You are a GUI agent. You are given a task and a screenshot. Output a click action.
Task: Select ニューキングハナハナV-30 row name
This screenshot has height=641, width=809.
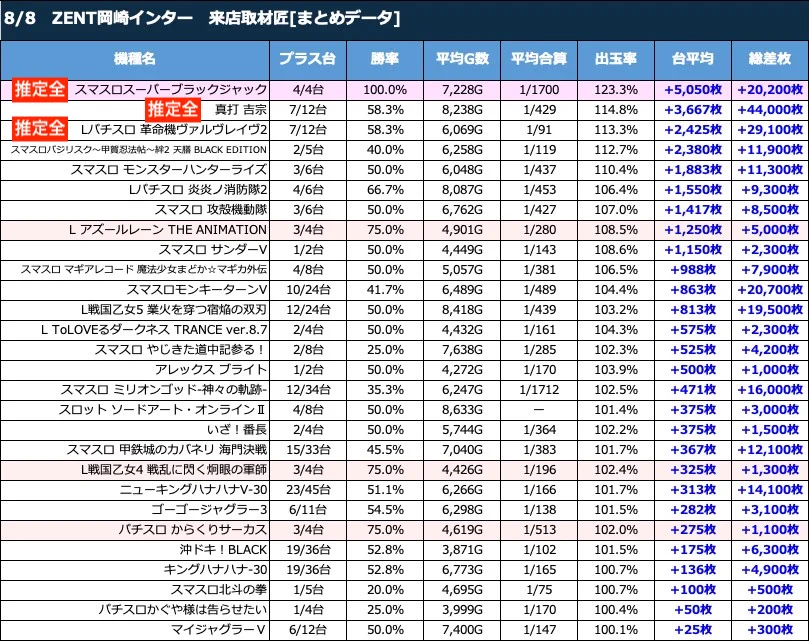point(193,490)
